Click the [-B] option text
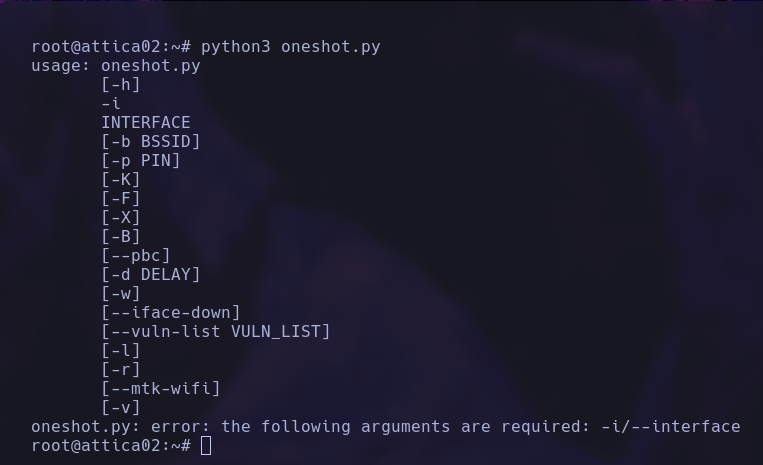The height and width of the screenshot is (465, 763). pos(121,237)
